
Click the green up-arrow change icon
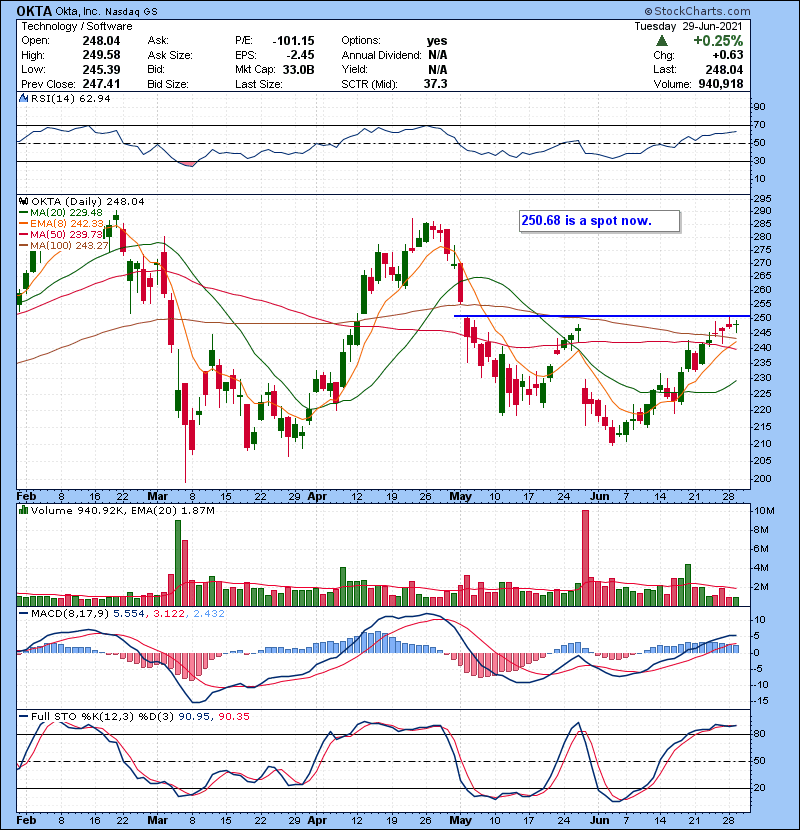click(x=661, y=41)
